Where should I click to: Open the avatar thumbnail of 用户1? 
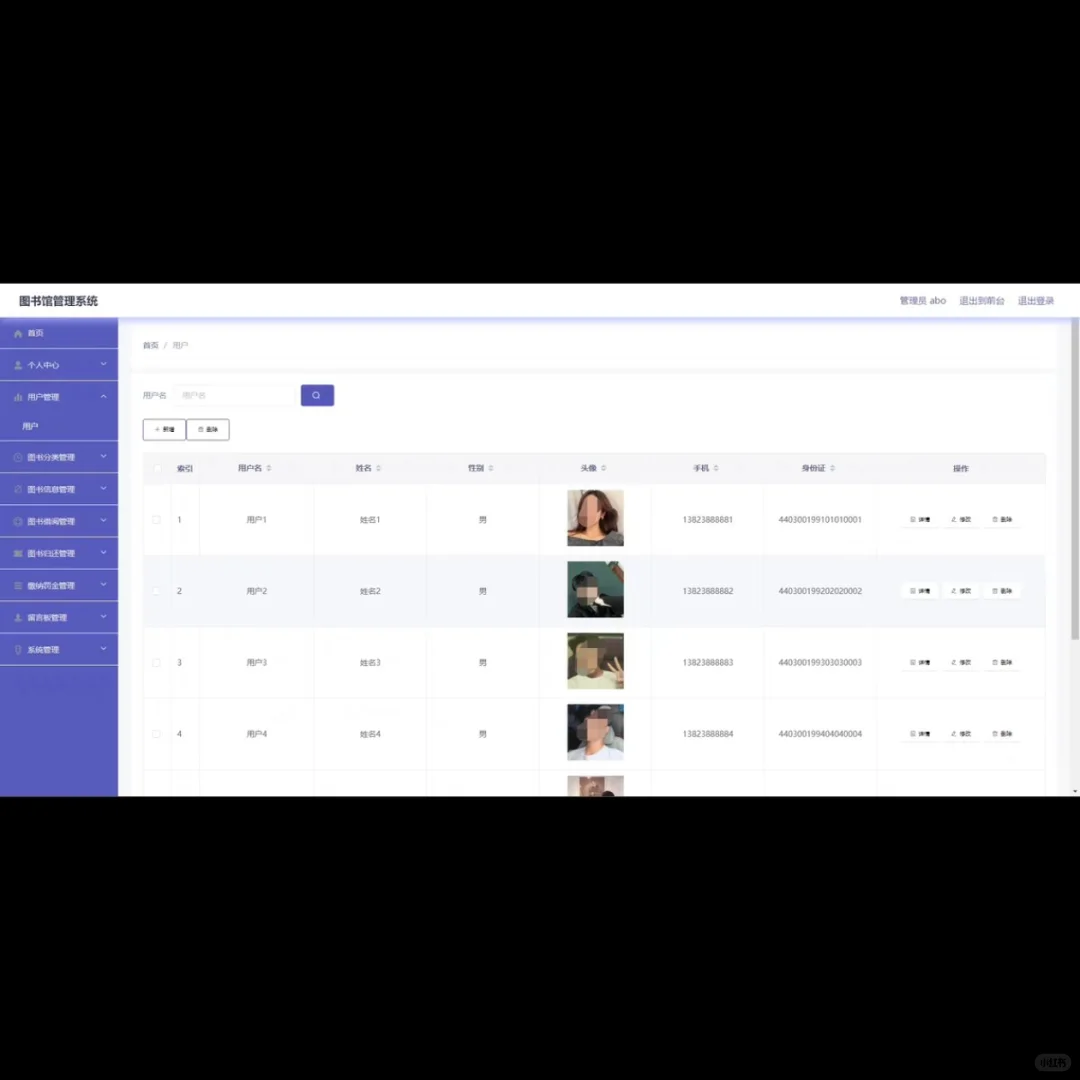point(595,518)
